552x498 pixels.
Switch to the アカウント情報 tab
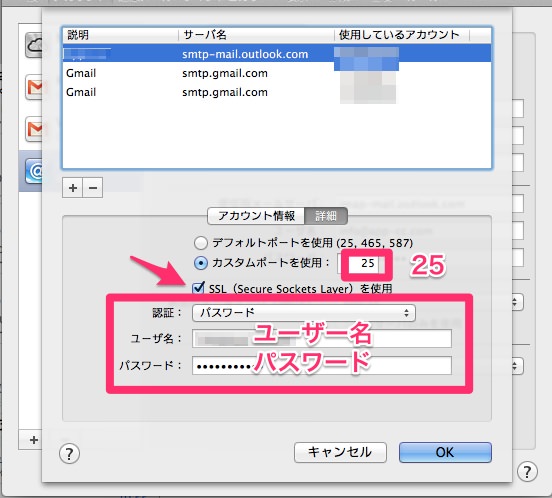tap(256, 216)
